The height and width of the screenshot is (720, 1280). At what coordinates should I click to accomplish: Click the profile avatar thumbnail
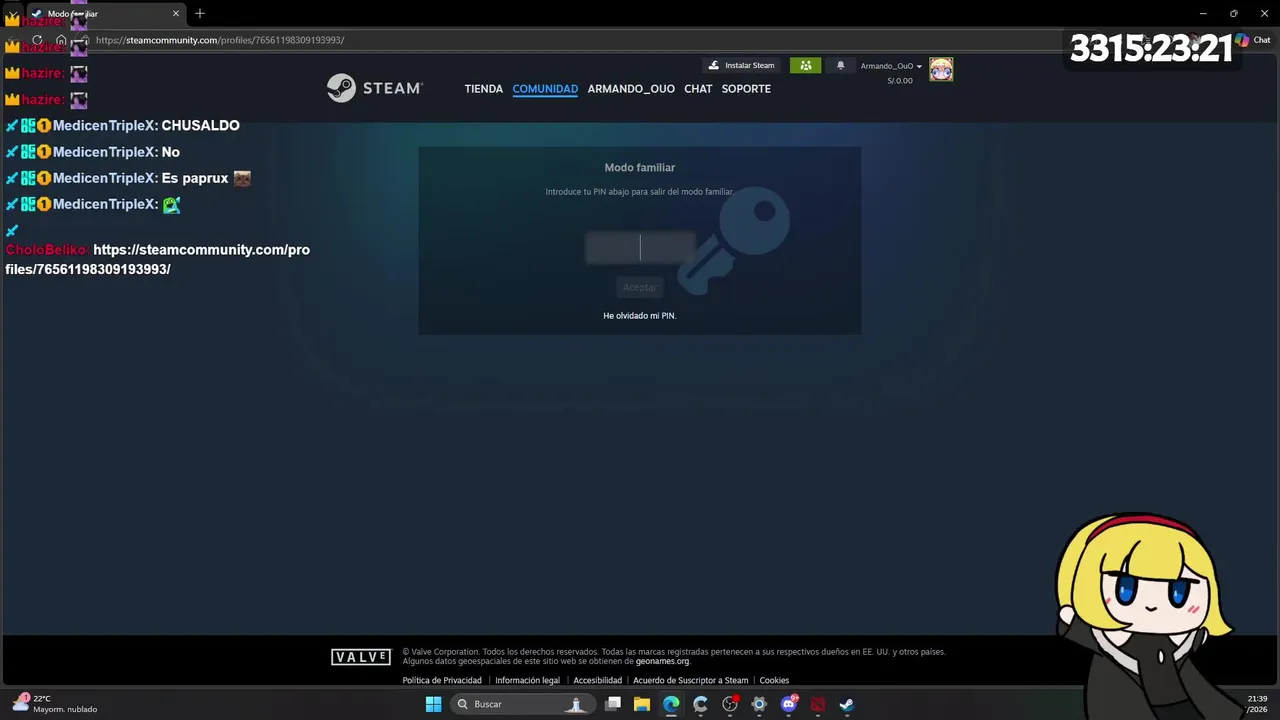point(941,69)
